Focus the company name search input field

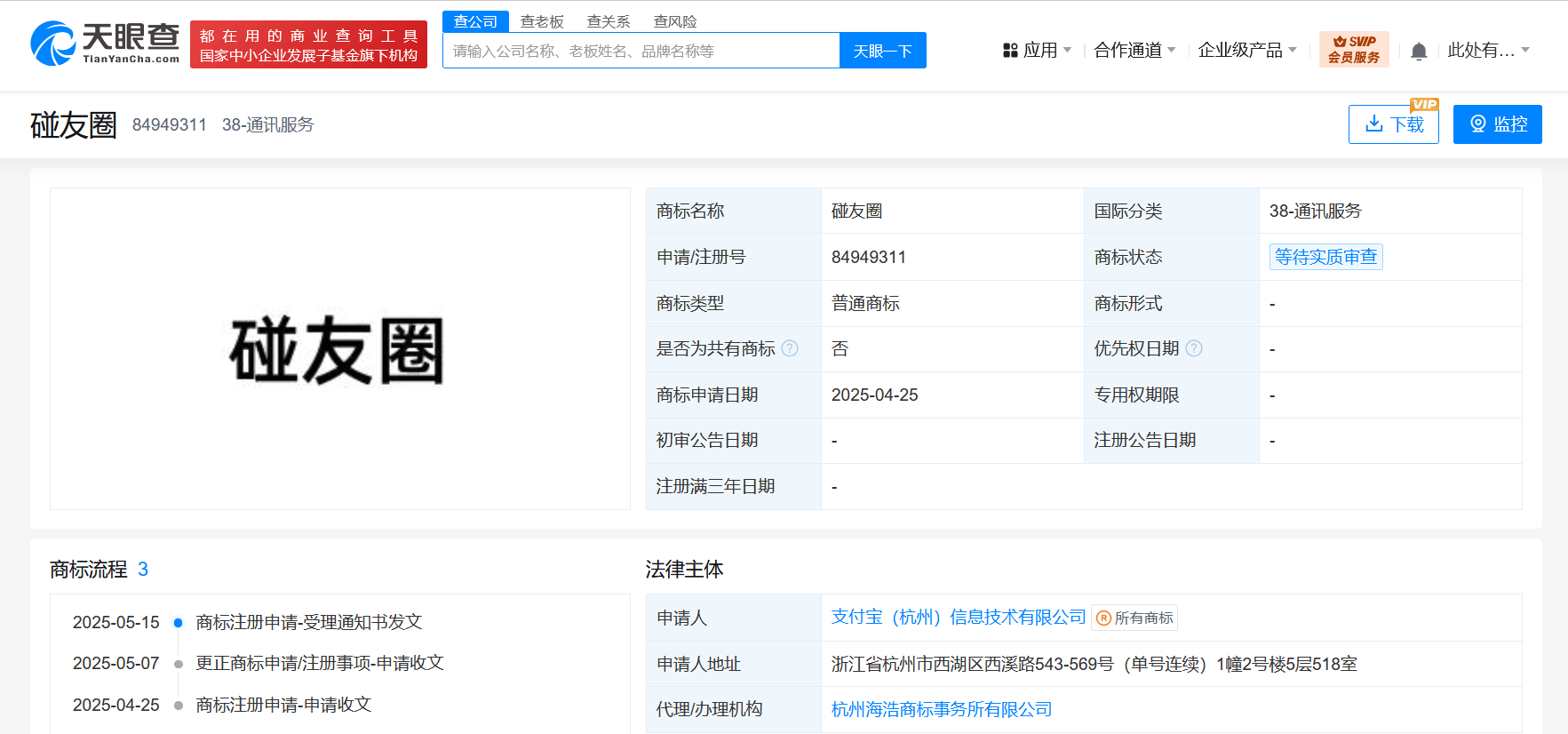pyautogui.click(x=641, y=51)
